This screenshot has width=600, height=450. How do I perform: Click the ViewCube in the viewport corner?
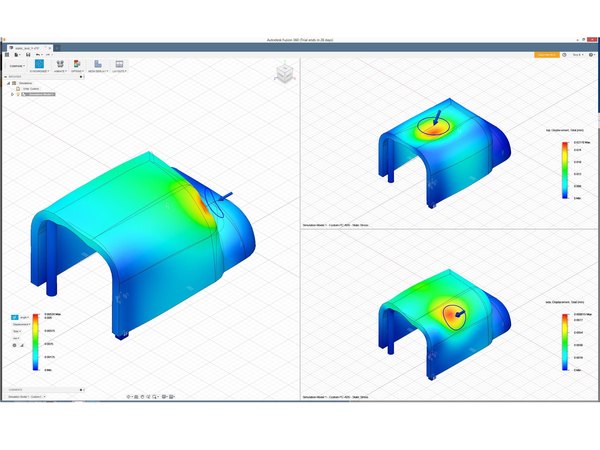285,73
